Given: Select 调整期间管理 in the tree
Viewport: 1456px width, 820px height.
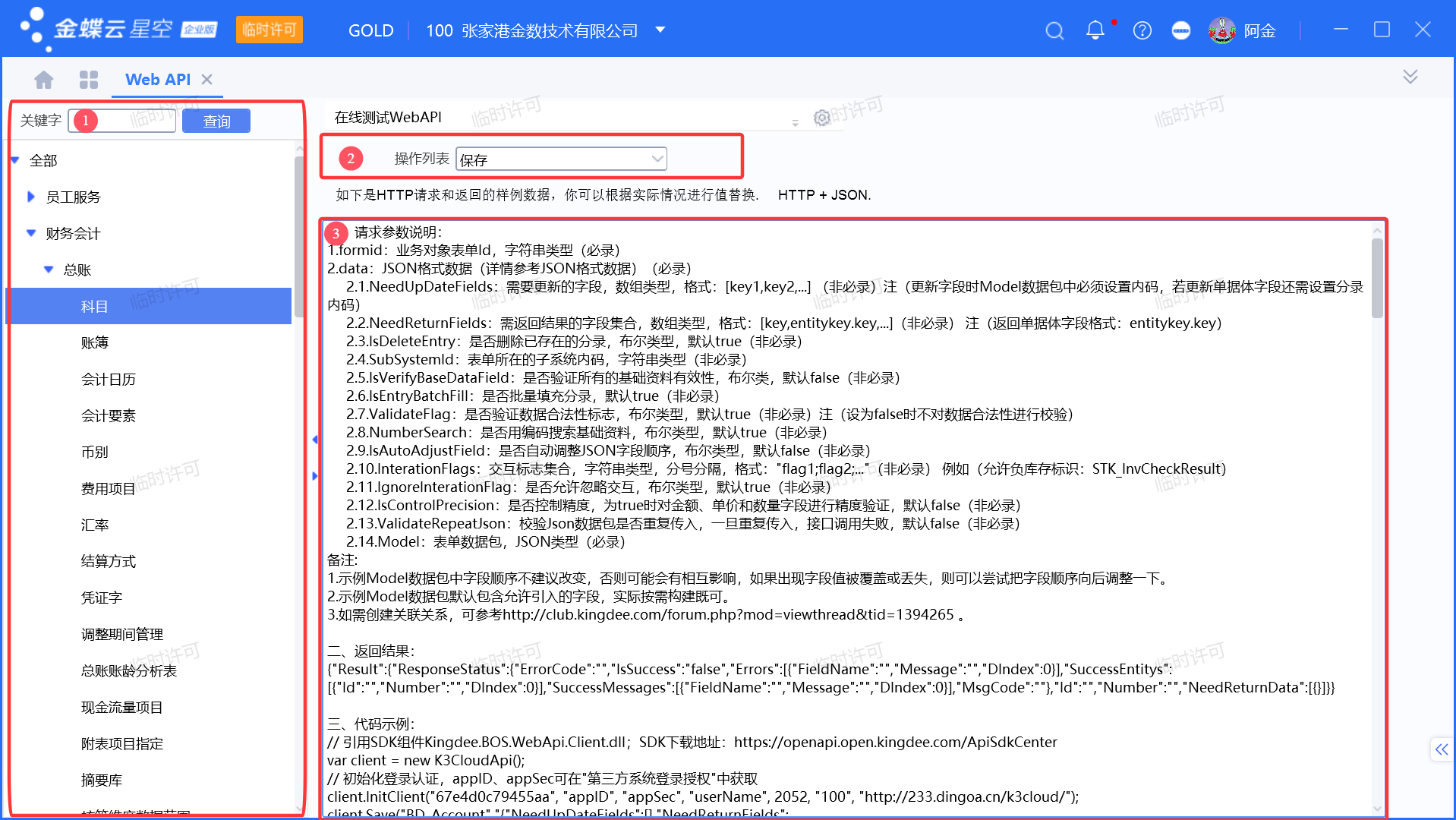Looking at the screenshot, I should pyautogui.click(x=122, y=634).
